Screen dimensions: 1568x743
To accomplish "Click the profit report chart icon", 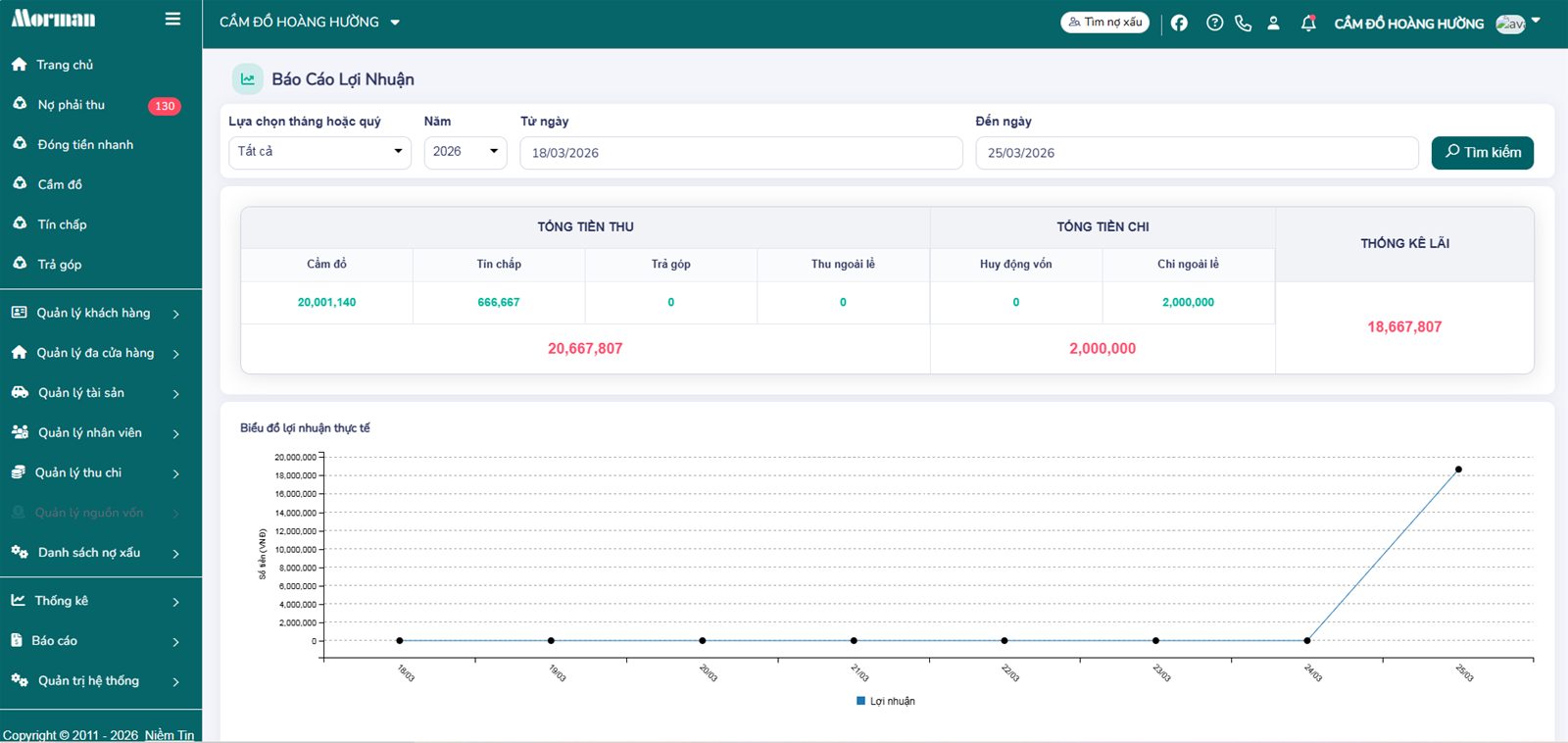I will (x=247, y=79).
